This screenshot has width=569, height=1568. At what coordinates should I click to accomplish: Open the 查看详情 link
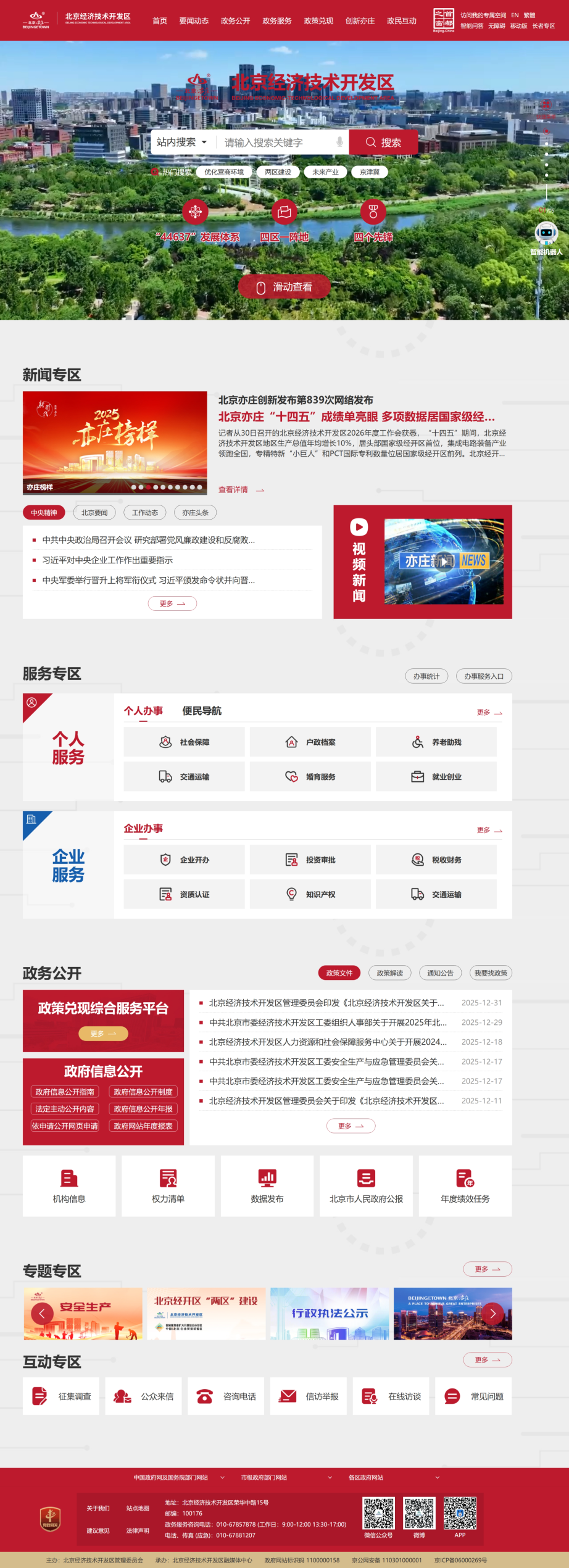click(x=241, y=490)
